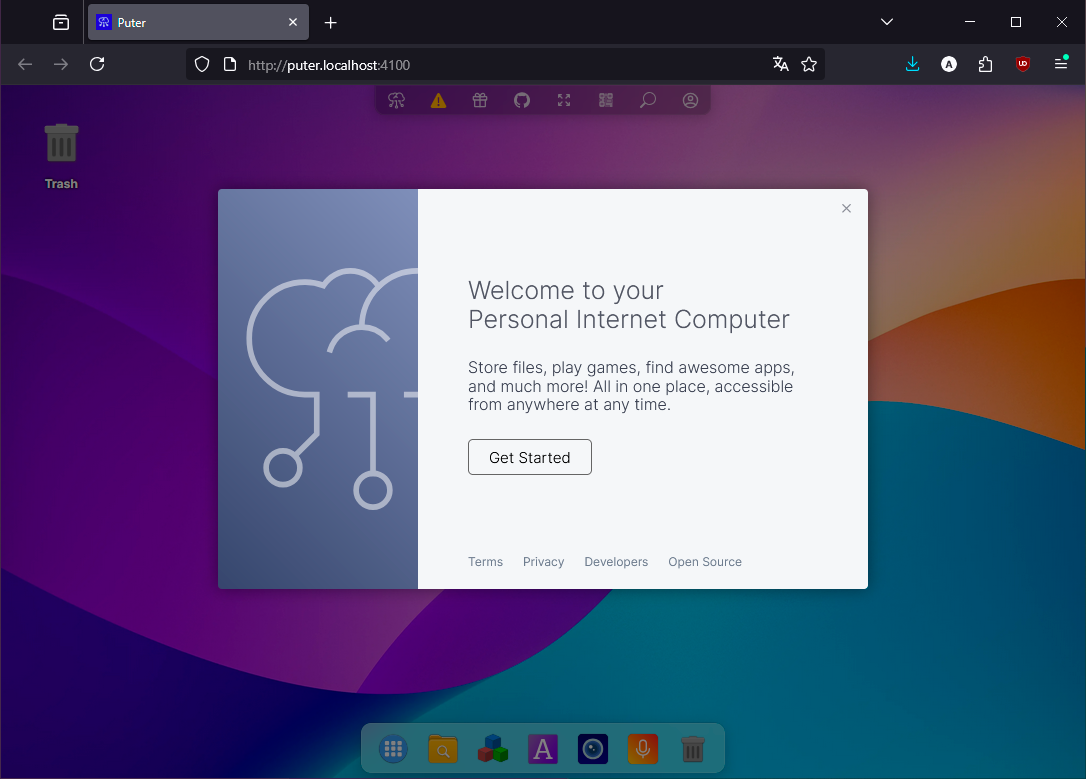
Task: Click the browser reload button
Action: pos(97,64)
